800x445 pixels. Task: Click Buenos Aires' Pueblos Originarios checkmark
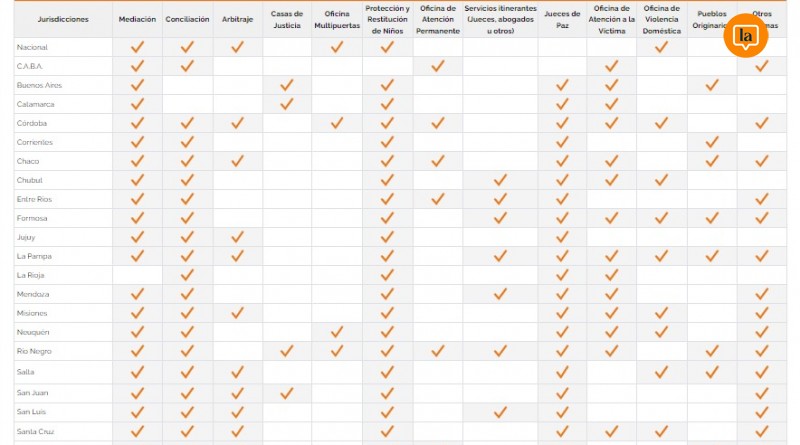[x=712, y=85]
